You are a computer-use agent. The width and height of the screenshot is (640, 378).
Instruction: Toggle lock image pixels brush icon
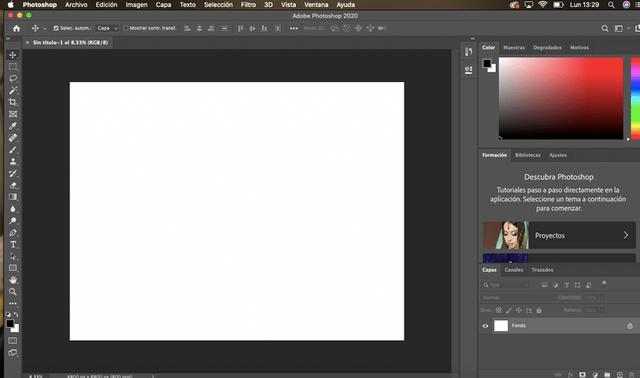[509, 310]
